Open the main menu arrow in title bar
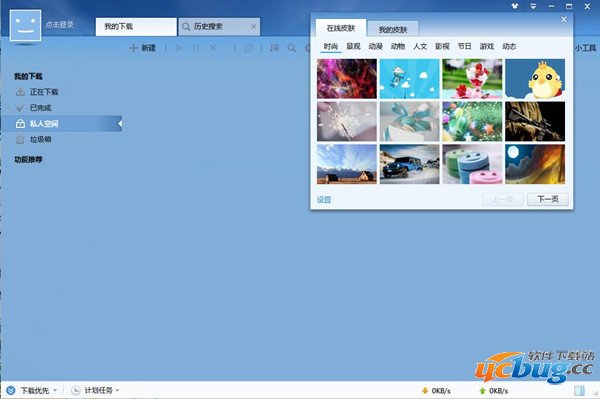 [533, 7]
